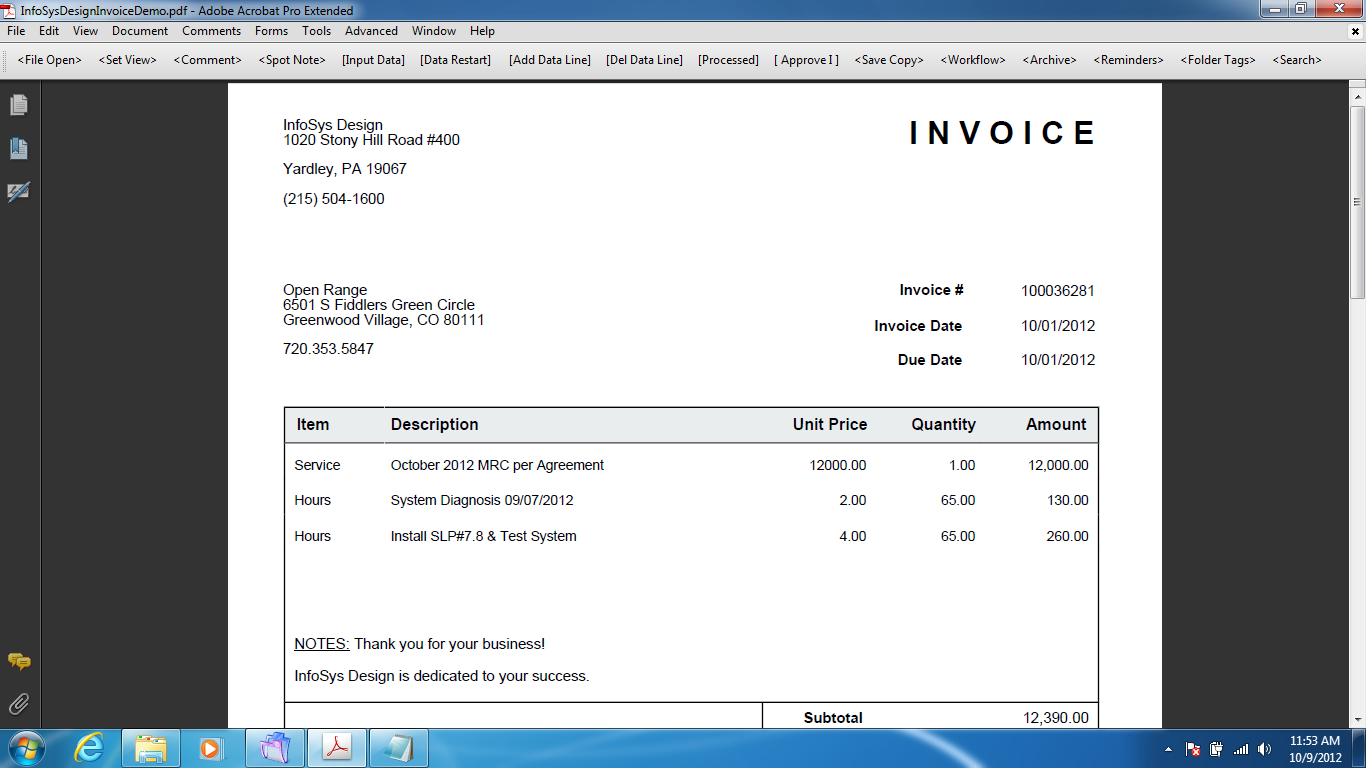Open the View menu
Viewport: 1366px width, 768px height.
coord(86,31)
